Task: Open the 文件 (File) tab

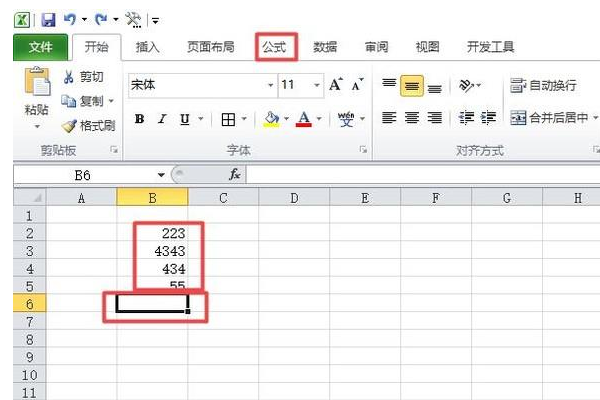Action: [40, 47]
